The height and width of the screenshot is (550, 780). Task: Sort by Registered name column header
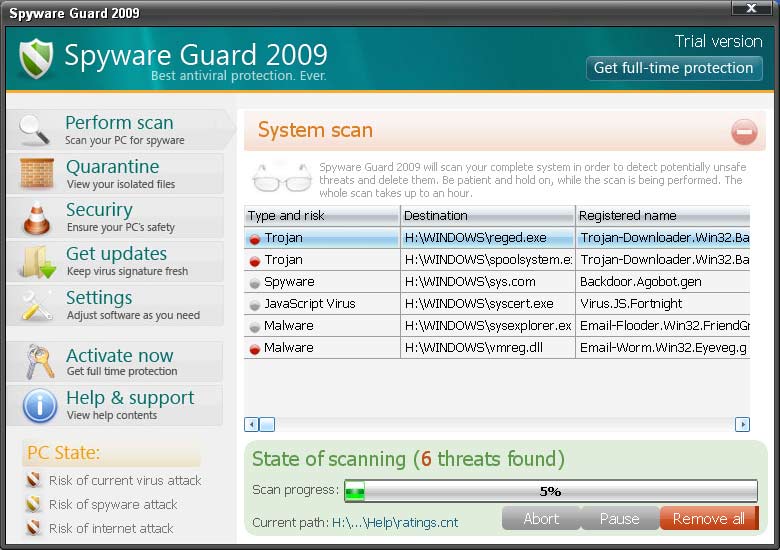coord(663,215)
